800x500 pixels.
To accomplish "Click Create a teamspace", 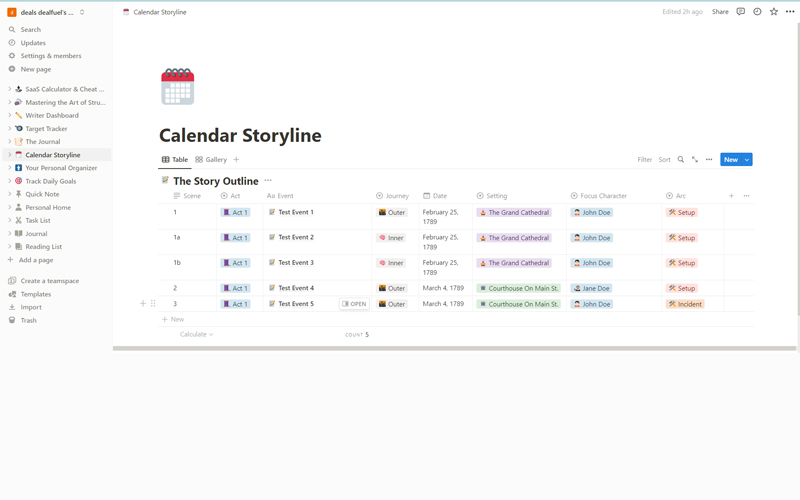I will click(49, 281).
